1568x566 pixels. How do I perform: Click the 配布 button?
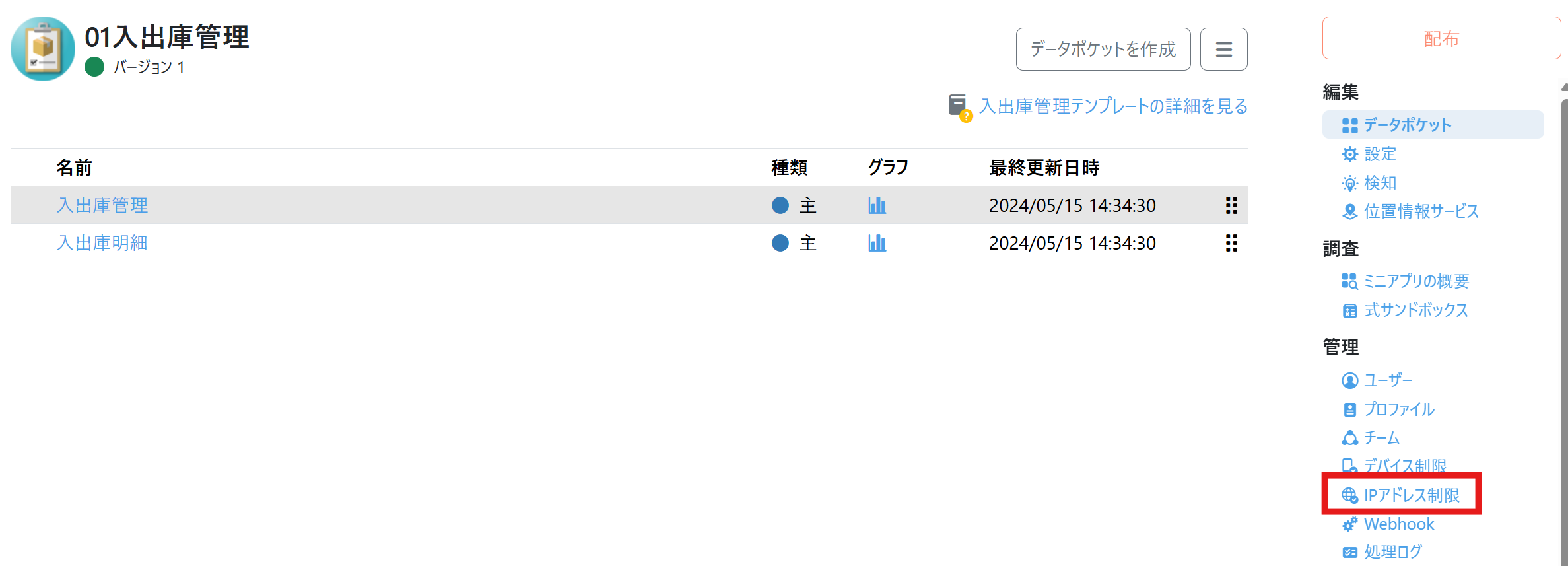[x=1441, y=39]
